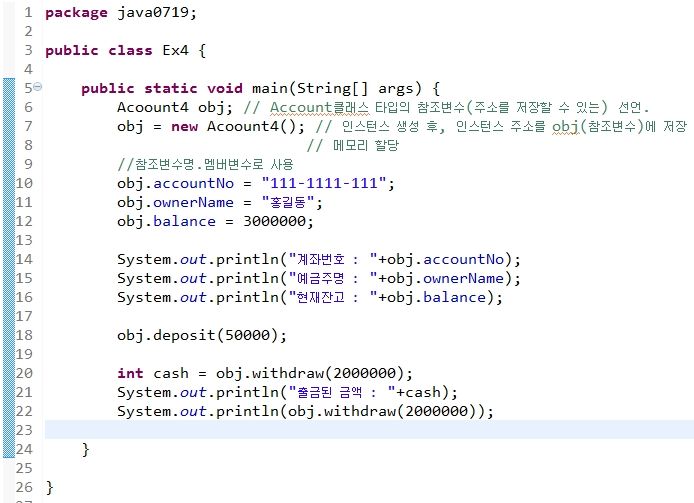
Task: Click the 'obj.deposit(50000);' call
Action: coord(202,336)
